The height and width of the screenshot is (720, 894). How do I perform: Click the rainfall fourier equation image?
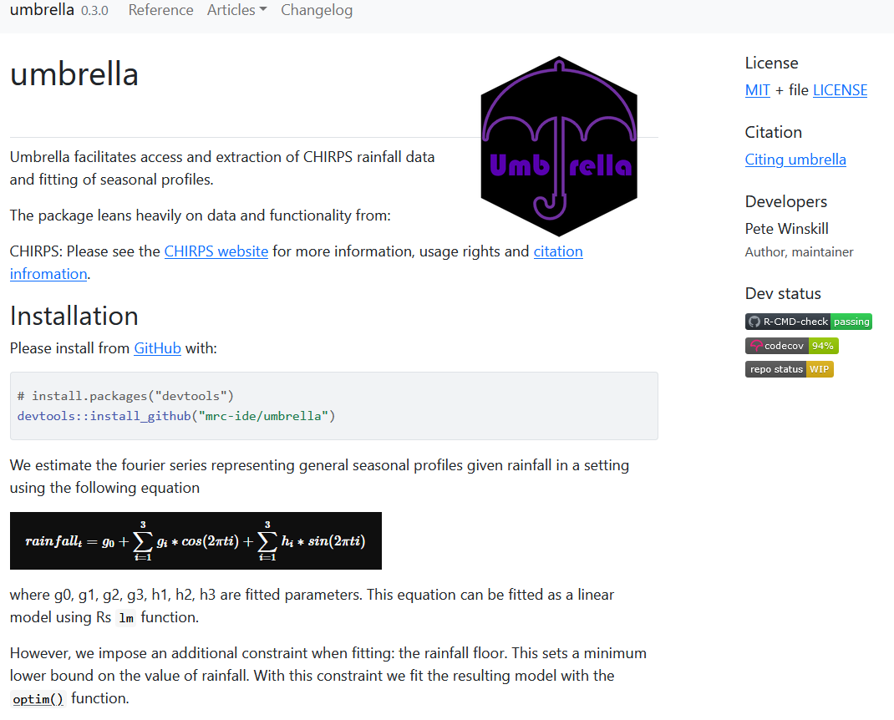pyautogui.click(x=196, y=541)
